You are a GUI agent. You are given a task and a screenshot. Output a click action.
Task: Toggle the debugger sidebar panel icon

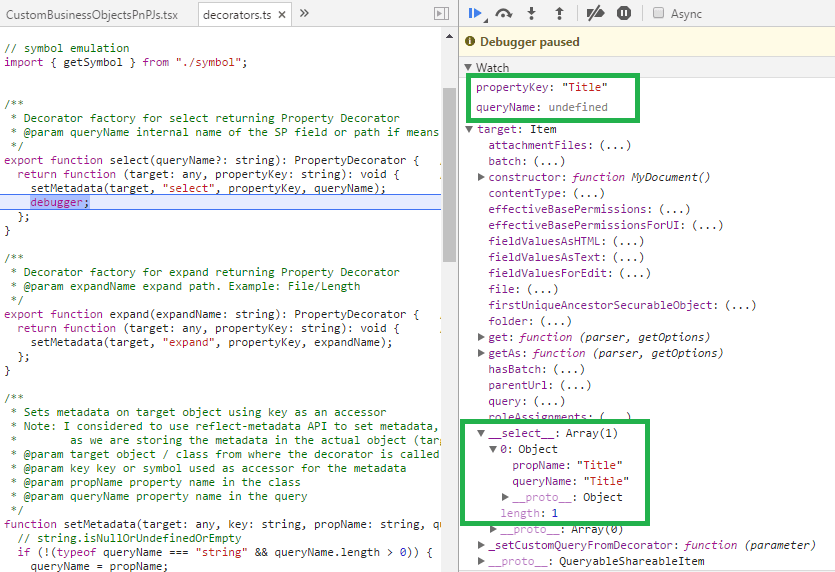[x=441, y=13]
